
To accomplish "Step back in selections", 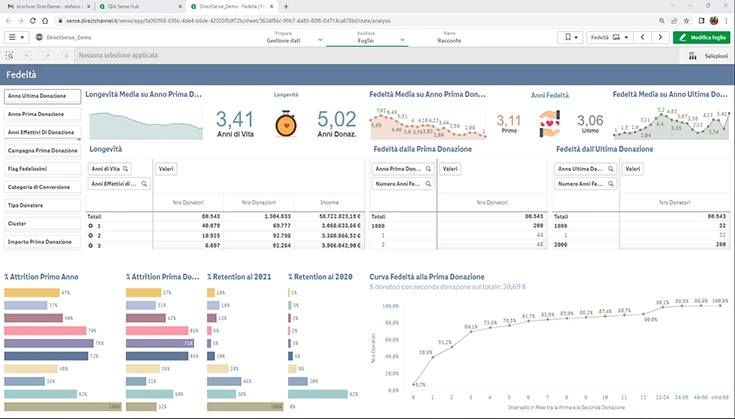I will [28, 55].
